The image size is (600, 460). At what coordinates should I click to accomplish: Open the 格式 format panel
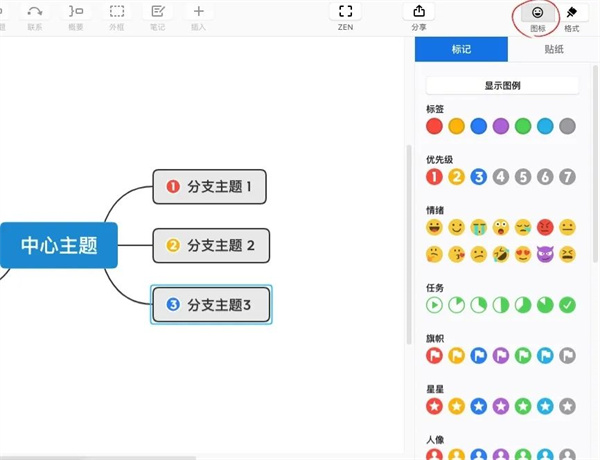click(572, 15)
